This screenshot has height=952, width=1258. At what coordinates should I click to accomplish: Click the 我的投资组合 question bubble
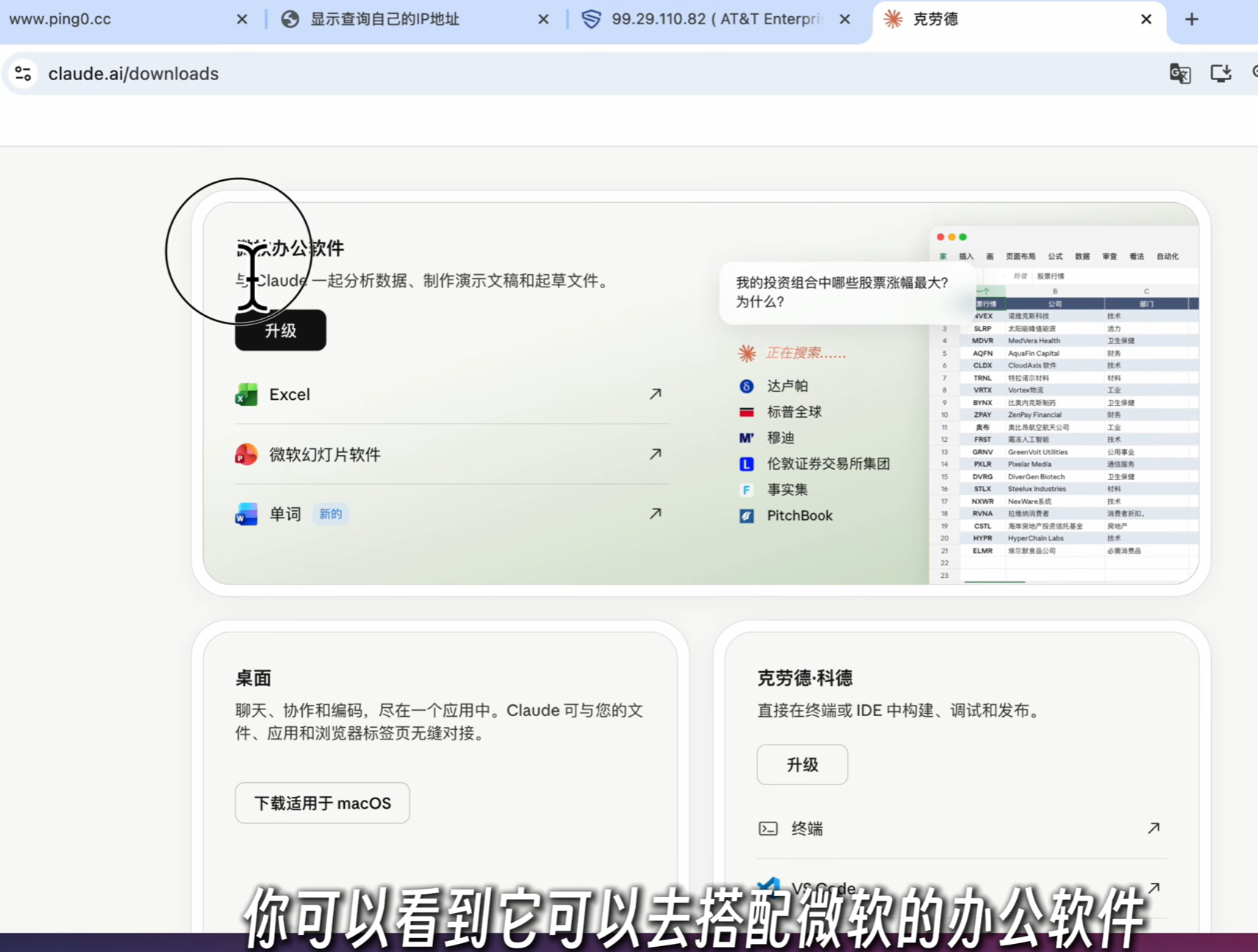tap(848, 292)
